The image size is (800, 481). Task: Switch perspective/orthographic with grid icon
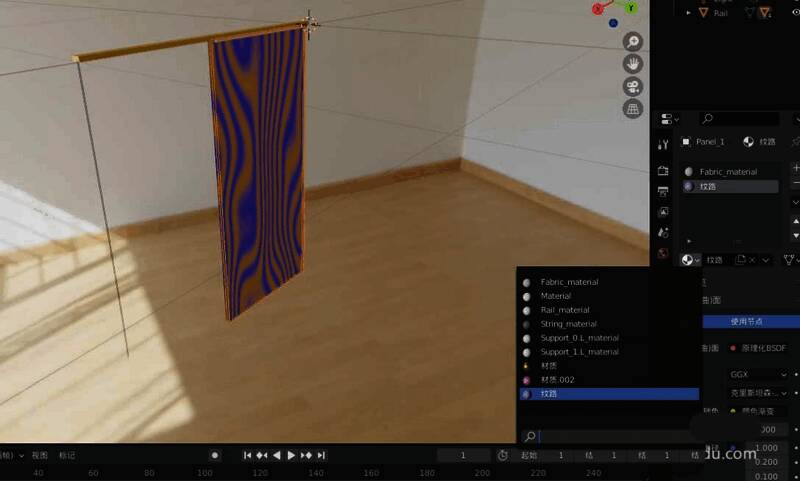633,108
